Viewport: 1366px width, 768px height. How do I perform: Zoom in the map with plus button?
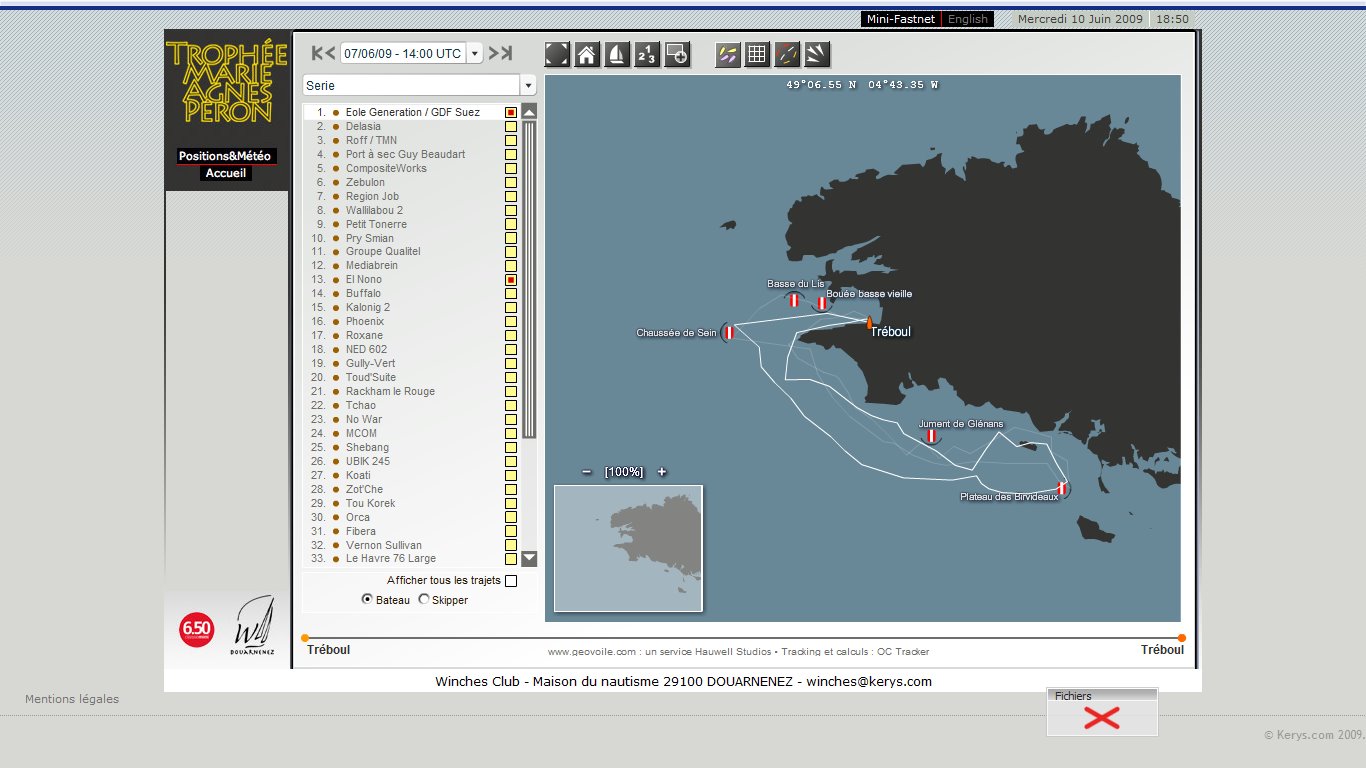(x=662, y=472)
